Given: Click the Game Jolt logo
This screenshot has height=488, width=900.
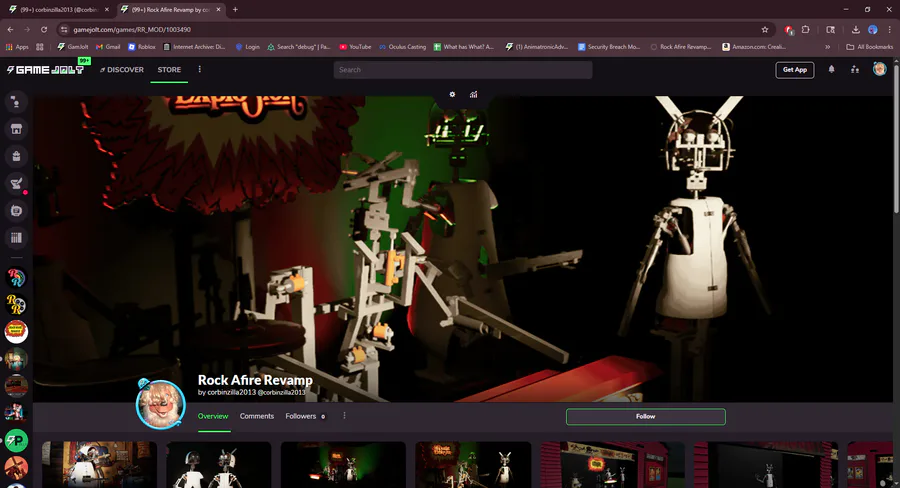Looking at the screenshot, I should click(45, 69).
